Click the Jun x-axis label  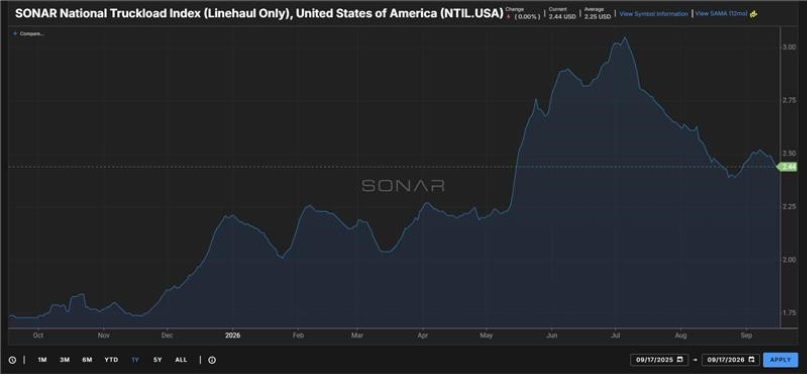(551, 335)
